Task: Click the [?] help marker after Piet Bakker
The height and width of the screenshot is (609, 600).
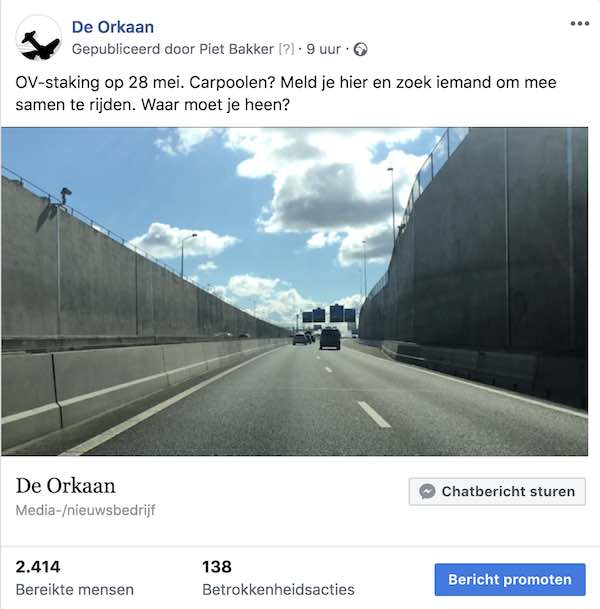Action: (287, 49)
